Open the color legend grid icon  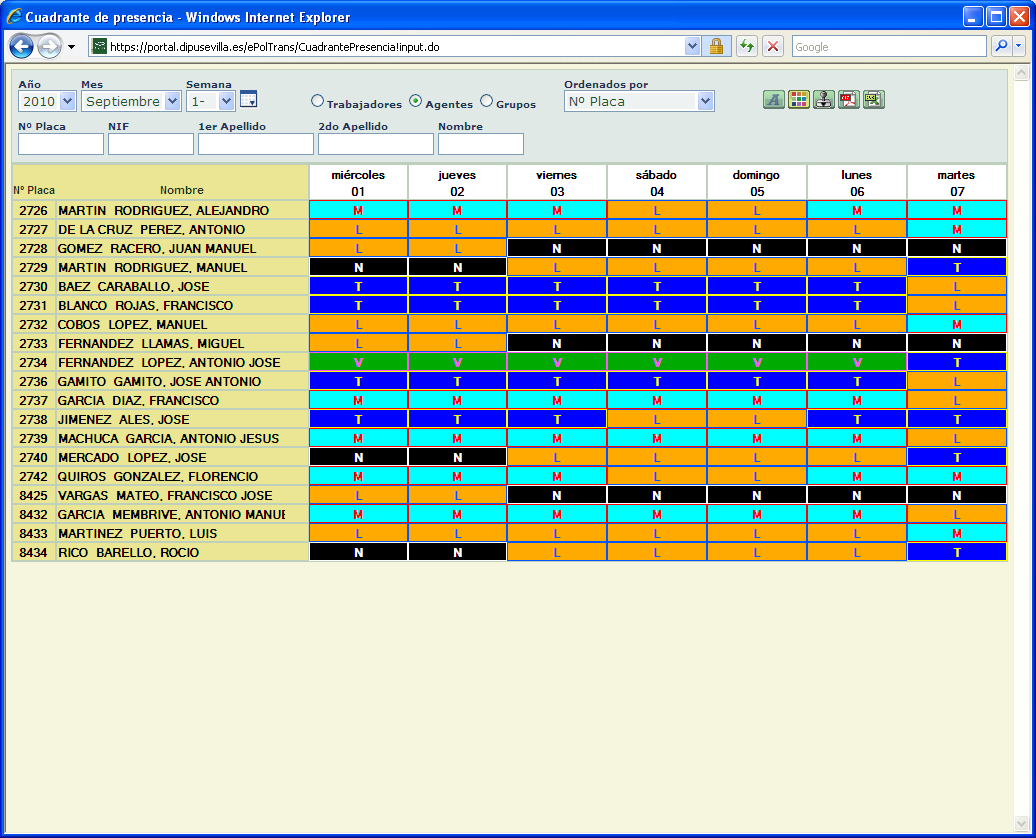tap(798, 99)
